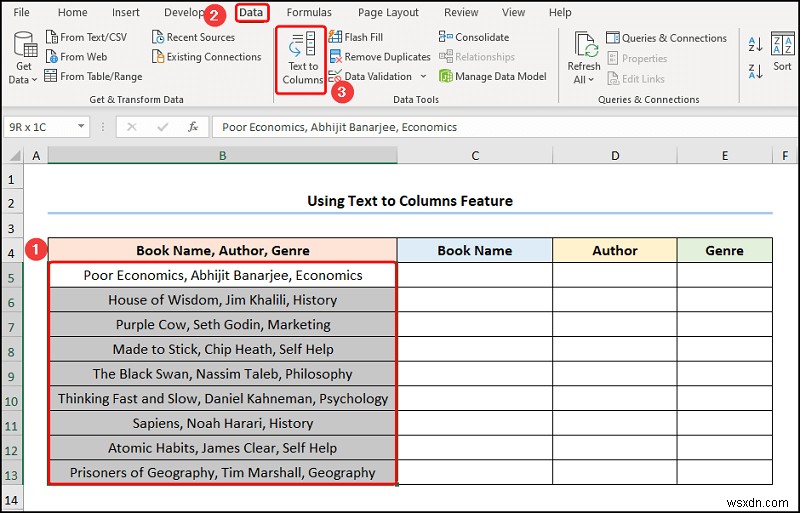Select cell 'Made to Stick, Chip Heath, Self Help'
This screenshot has width=800, height=513.
(222, 349)
